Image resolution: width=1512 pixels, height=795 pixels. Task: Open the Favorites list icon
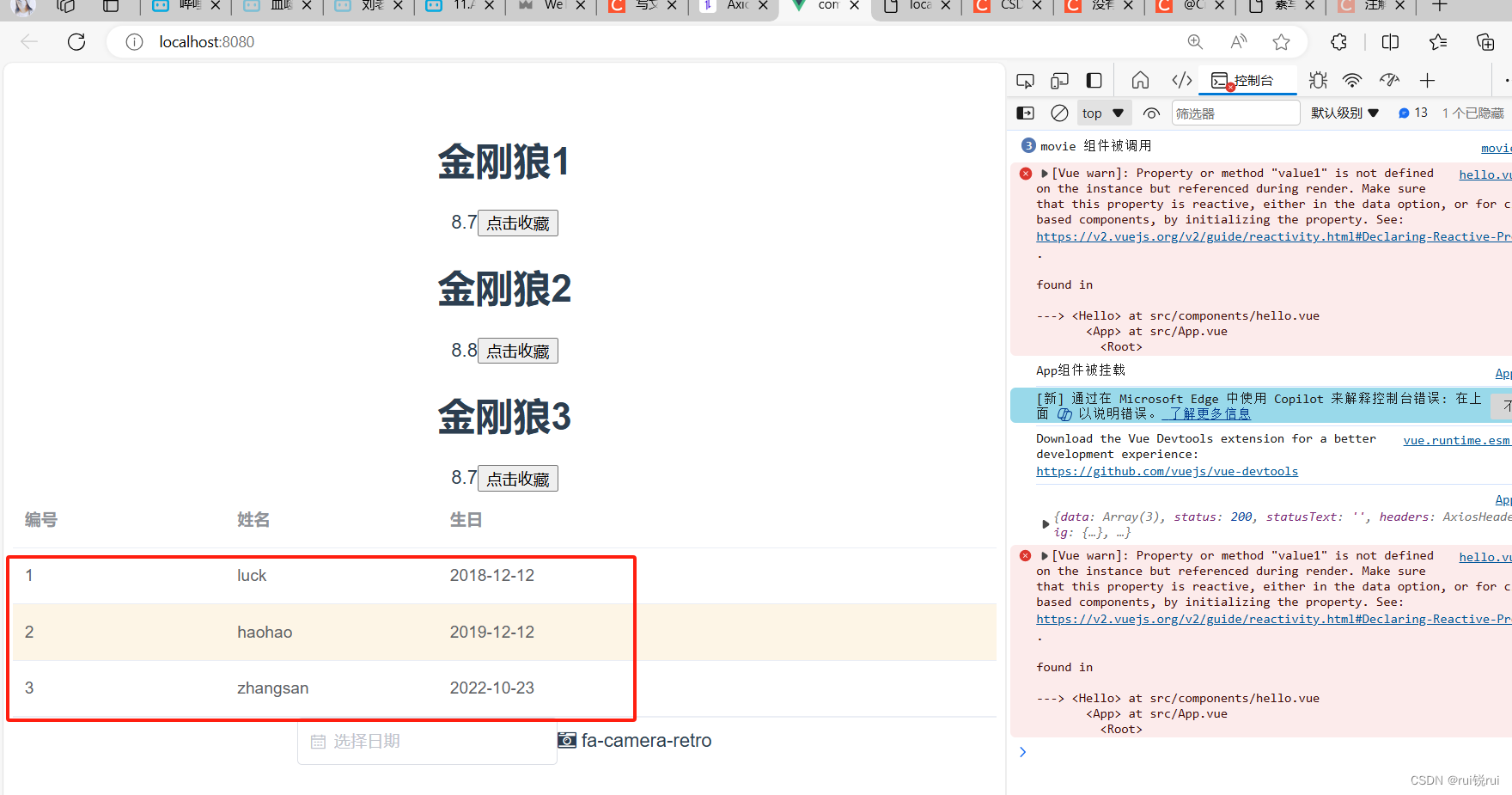1438,42
